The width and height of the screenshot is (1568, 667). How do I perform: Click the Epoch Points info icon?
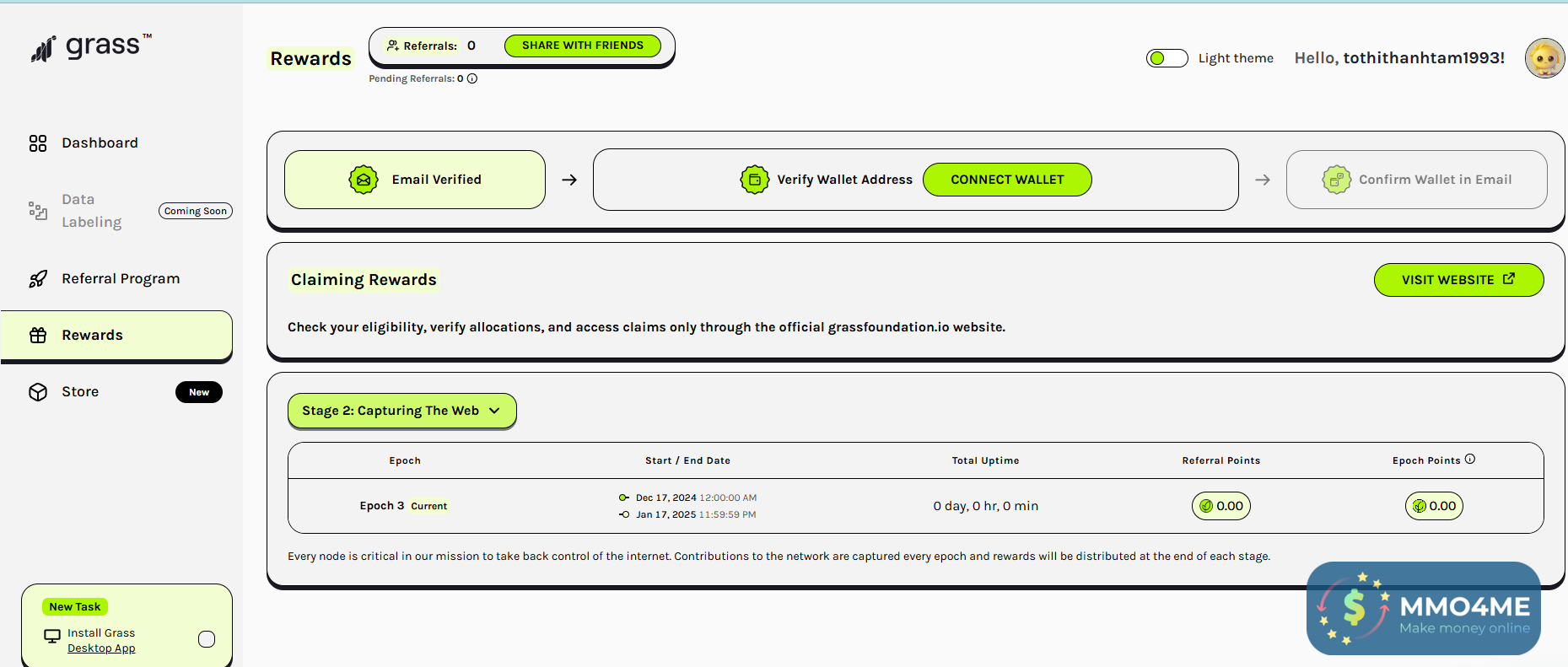tap(1470, 460)
